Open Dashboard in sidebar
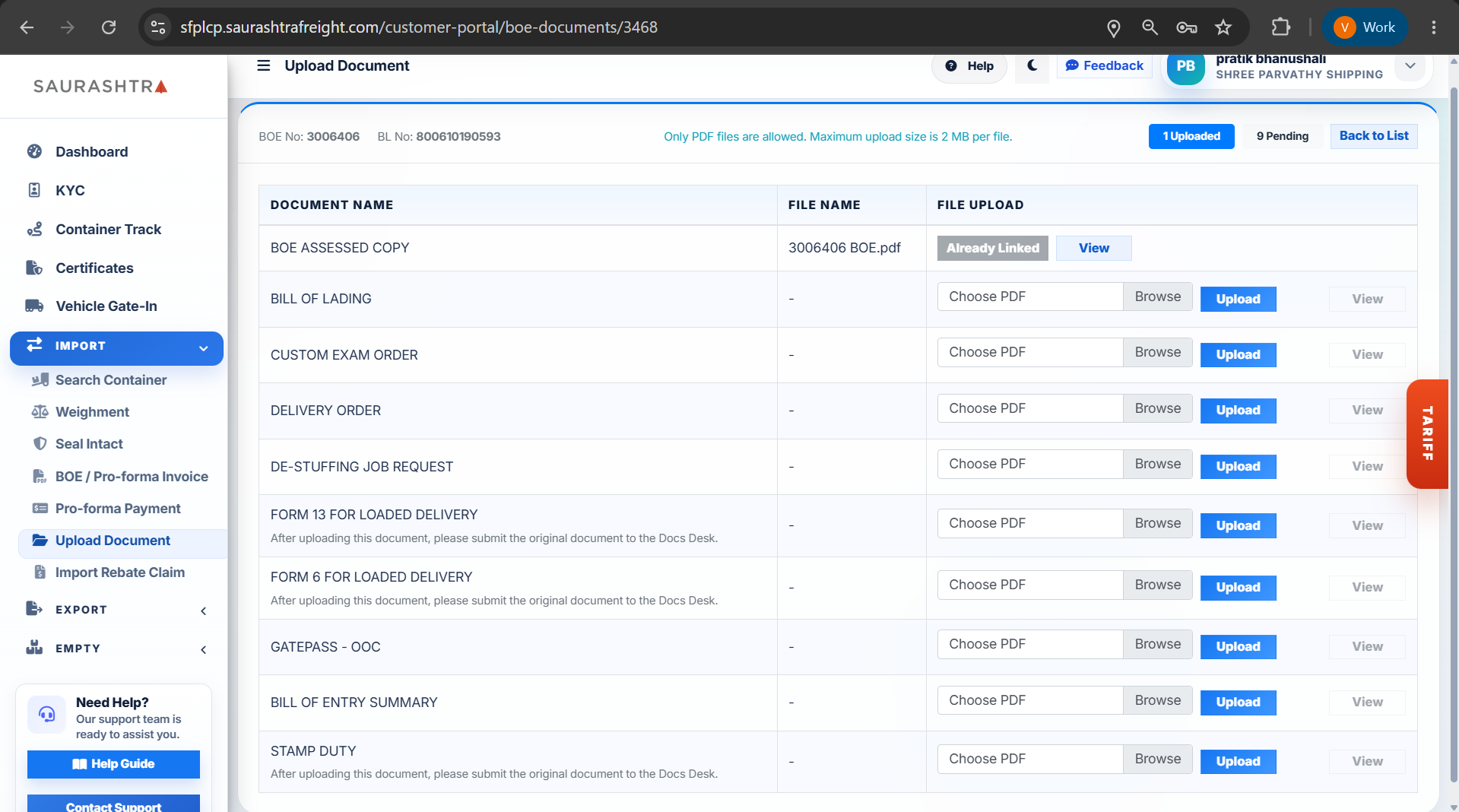 (91, 151)
